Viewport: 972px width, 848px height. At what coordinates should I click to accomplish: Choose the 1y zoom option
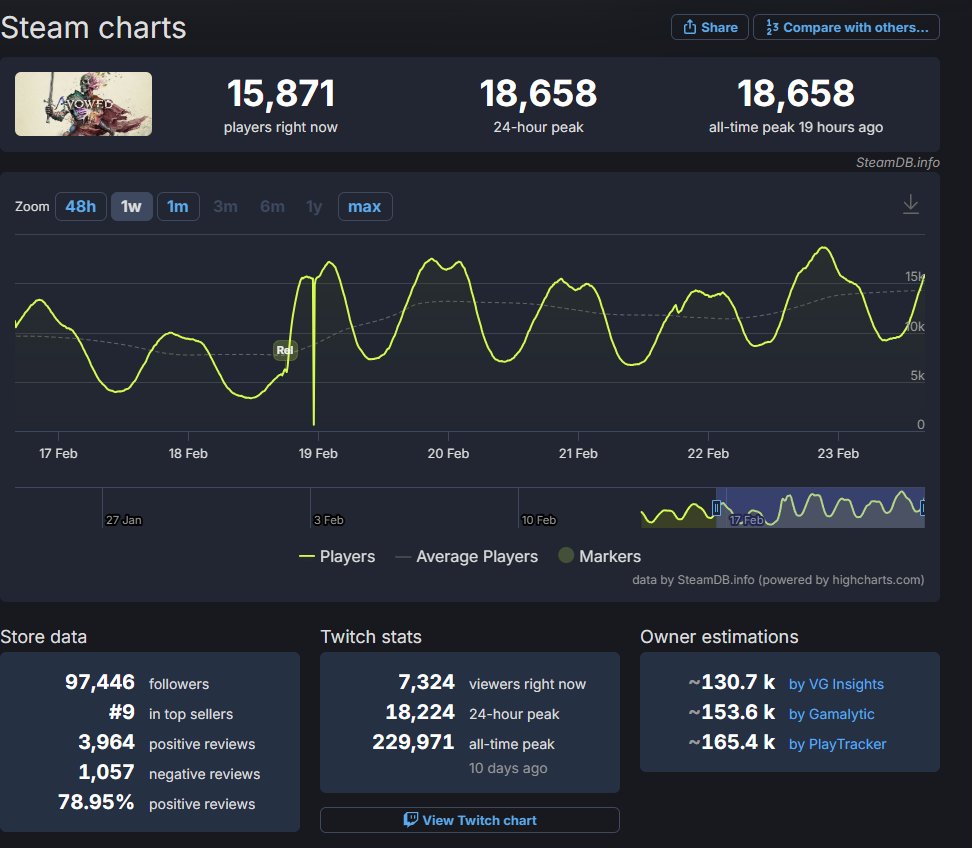tap(314, 206)
